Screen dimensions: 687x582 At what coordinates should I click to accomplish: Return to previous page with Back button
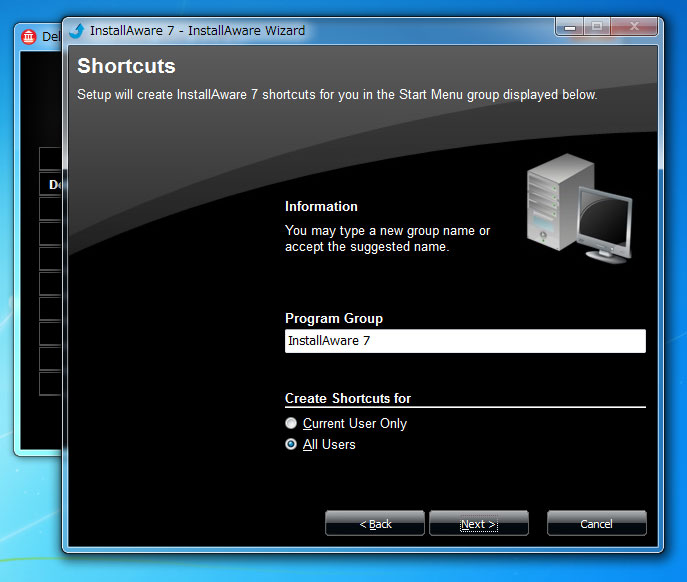(375, 523)
